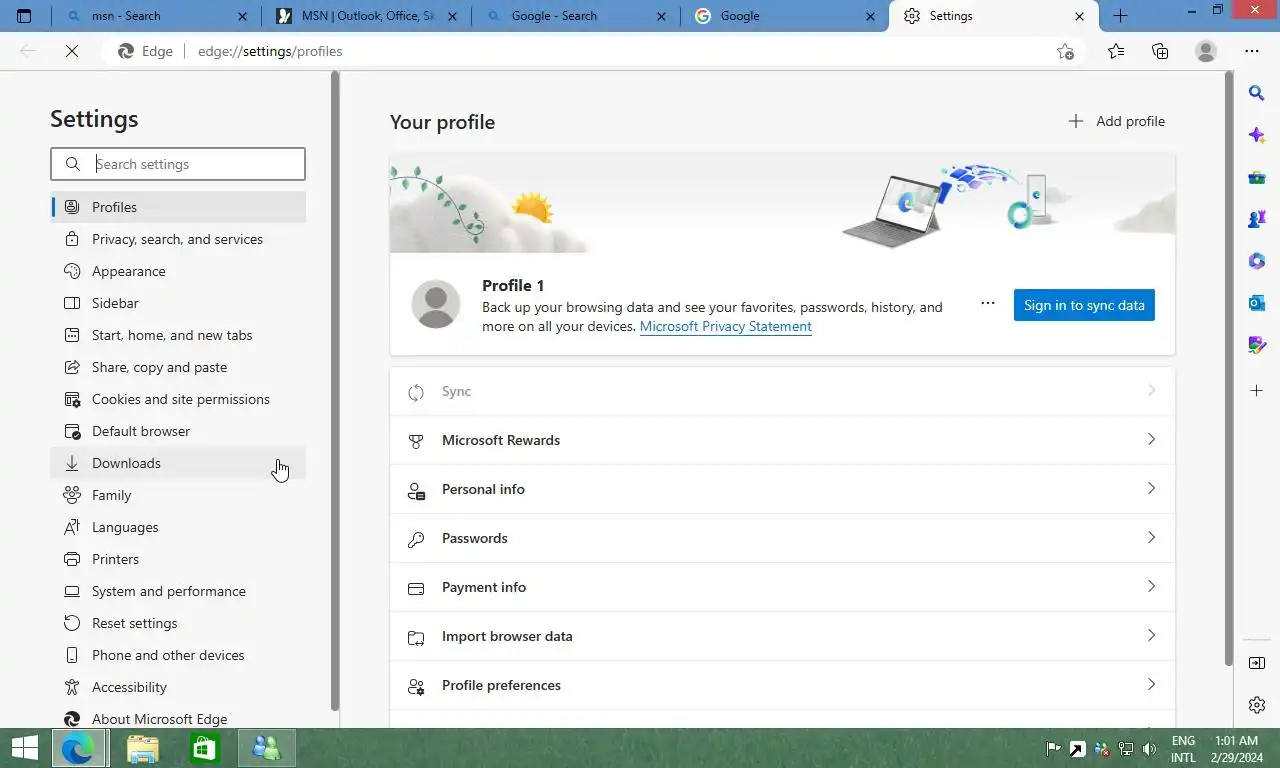Screen dimensions: 1280x768
Task: Open Cookies and site permissions
Action: (178, 399)
